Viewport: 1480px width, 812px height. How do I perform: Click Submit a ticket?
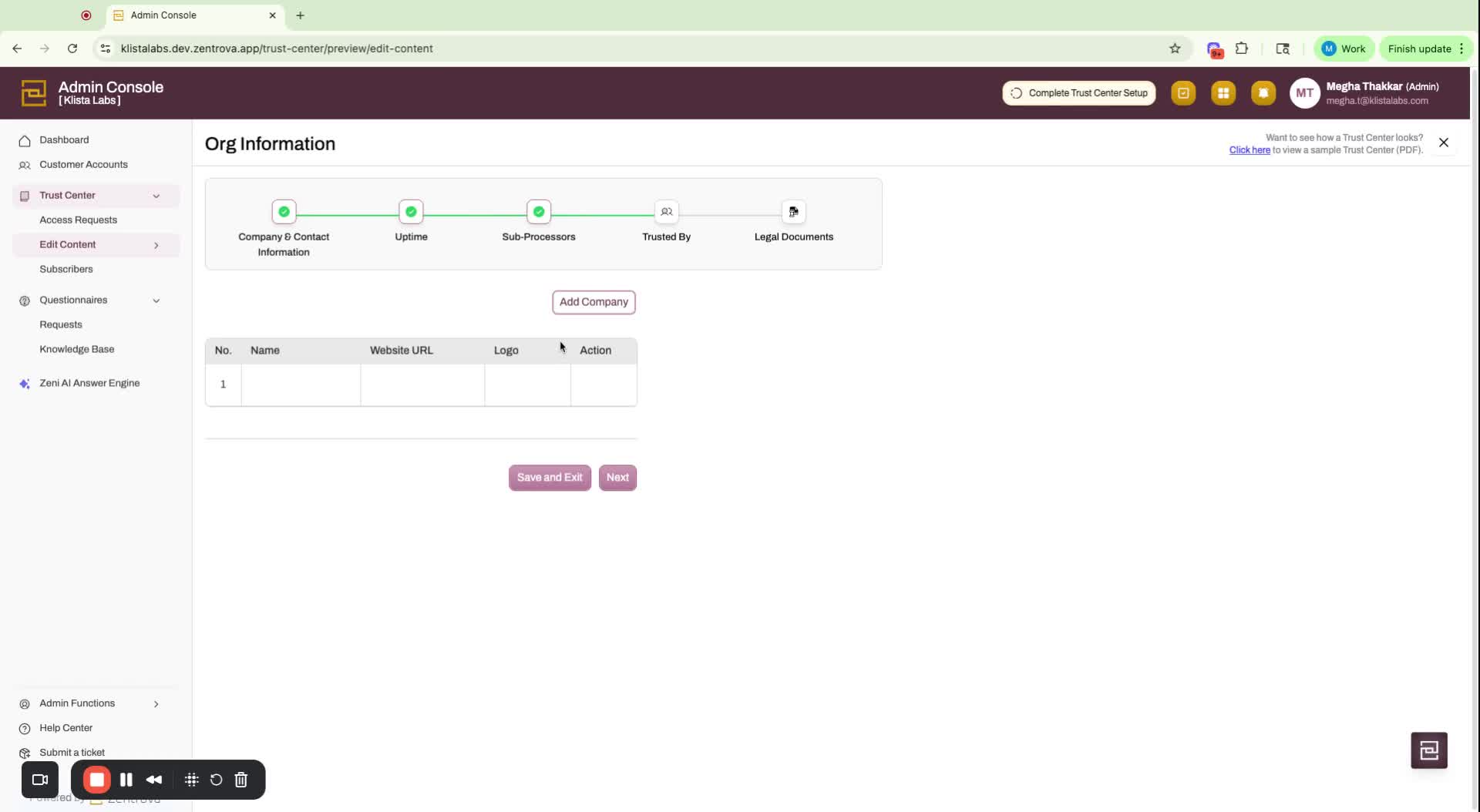[x=72, y=753]
